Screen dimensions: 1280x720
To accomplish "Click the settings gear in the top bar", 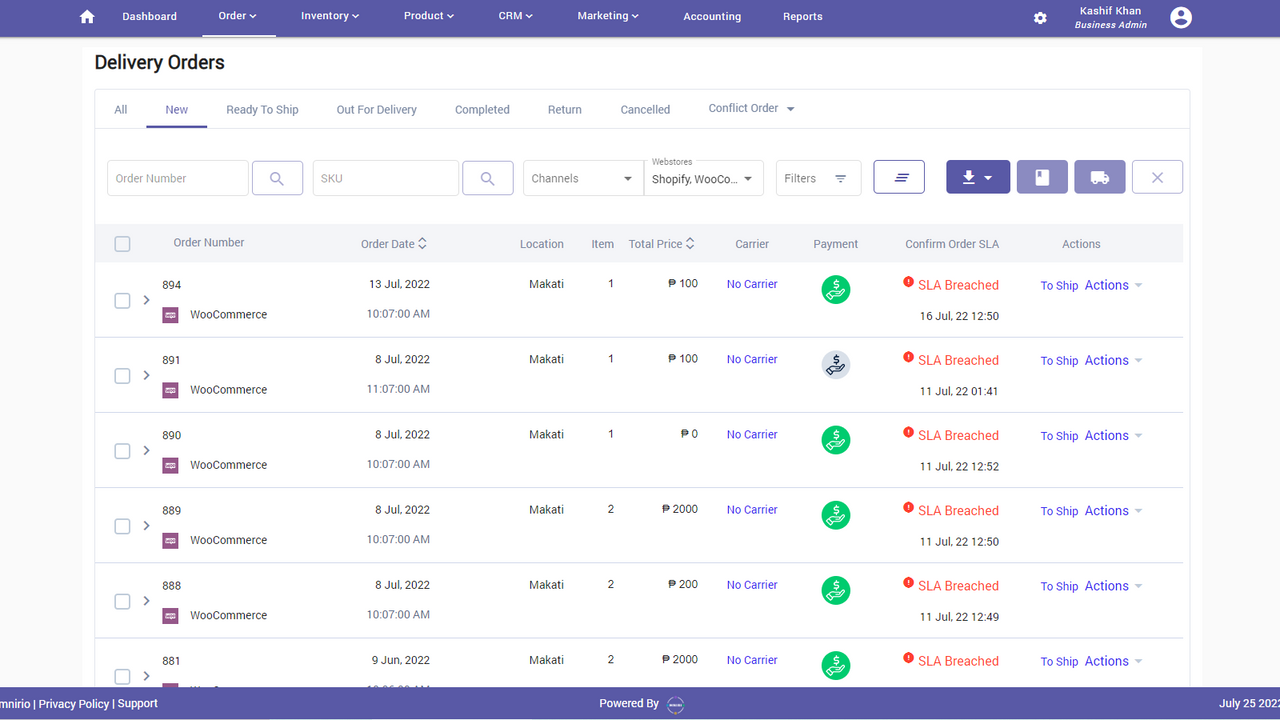I will click(1039, 17).
